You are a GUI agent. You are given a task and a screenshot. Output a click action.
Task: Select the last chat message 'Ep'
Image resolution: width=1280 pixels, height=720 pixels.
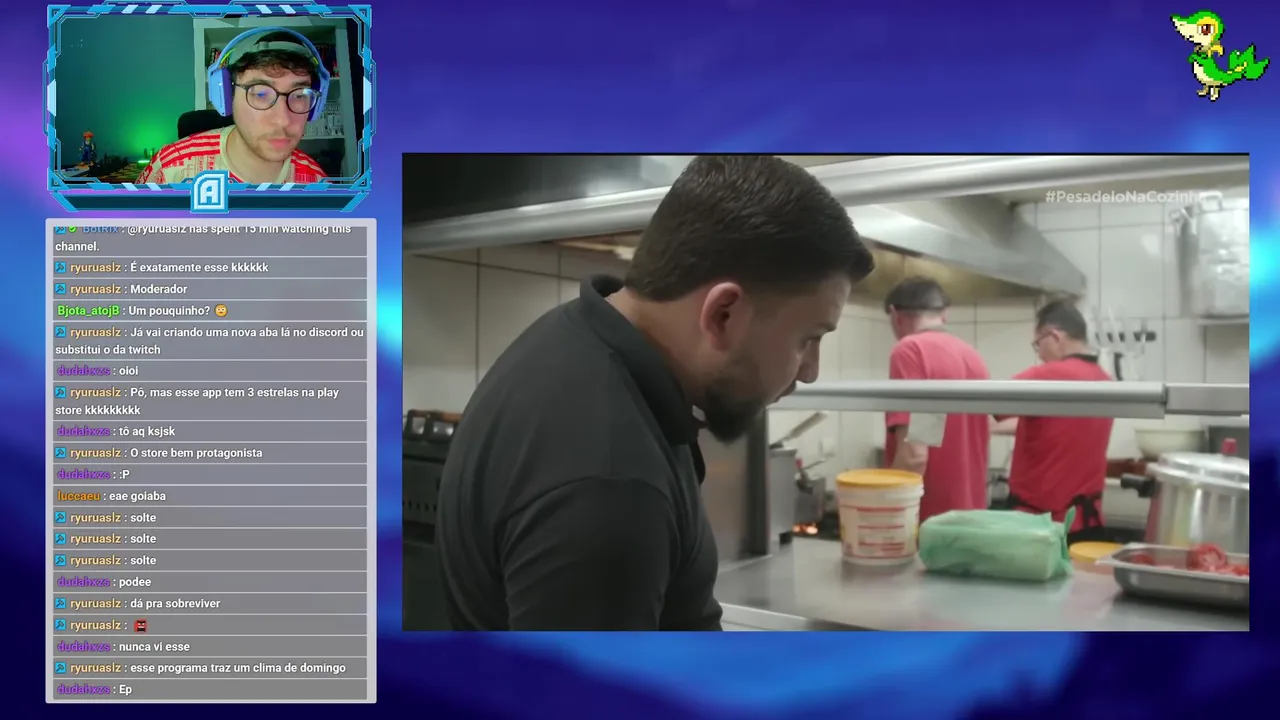[x=211, y=689]
